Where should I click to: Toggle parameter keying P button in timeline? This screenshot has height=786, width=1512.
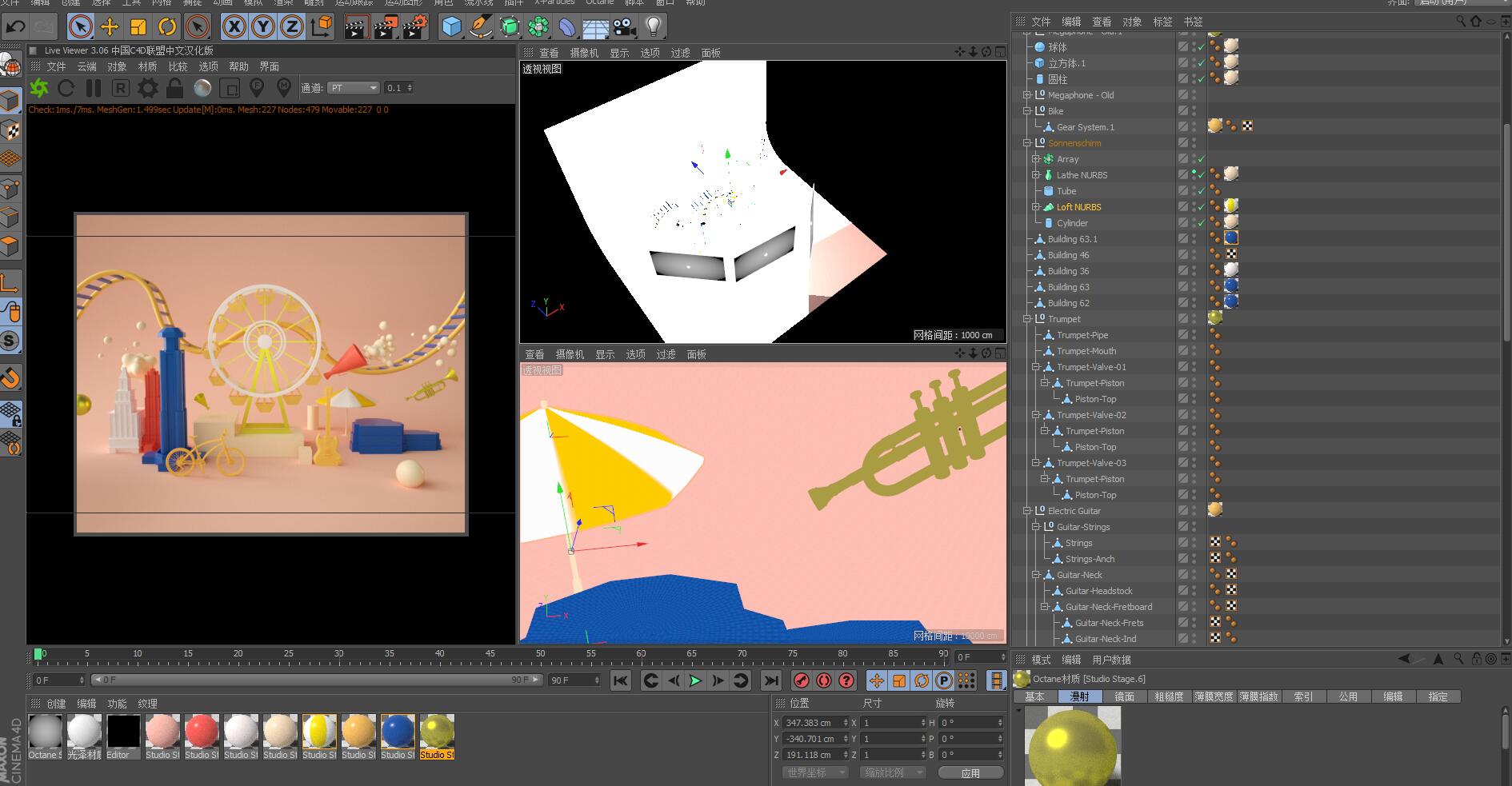pos(944,680)
